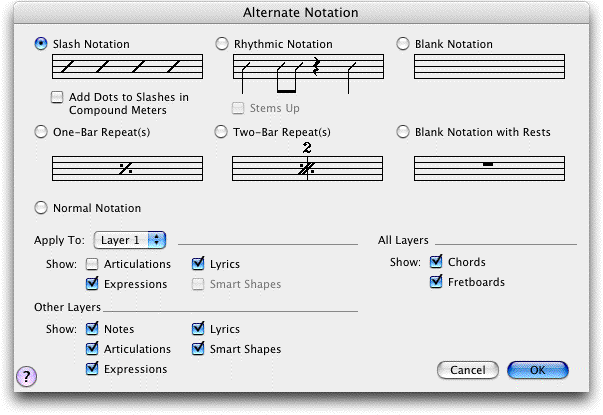Select the Two-Bar Repeat(s) radio button
This screenshot has width=603, height=415.
[222, 131]
